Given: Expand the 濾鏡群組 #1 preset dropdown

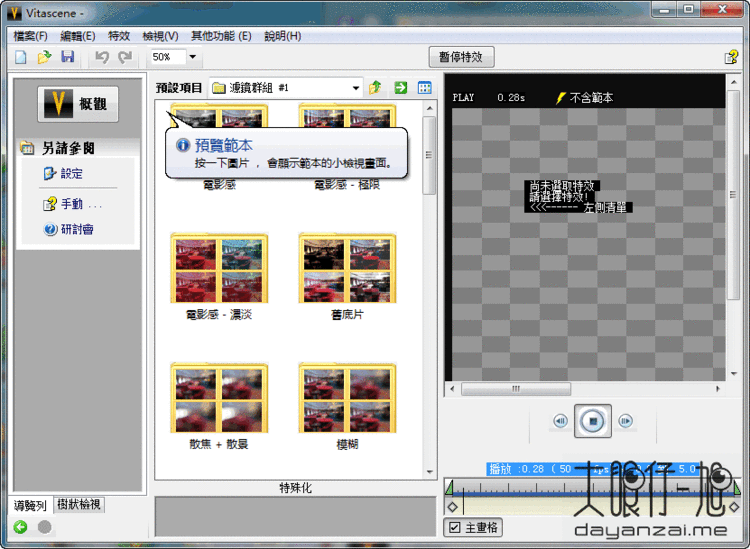Looking at the screenshot, I should (355, 88).
